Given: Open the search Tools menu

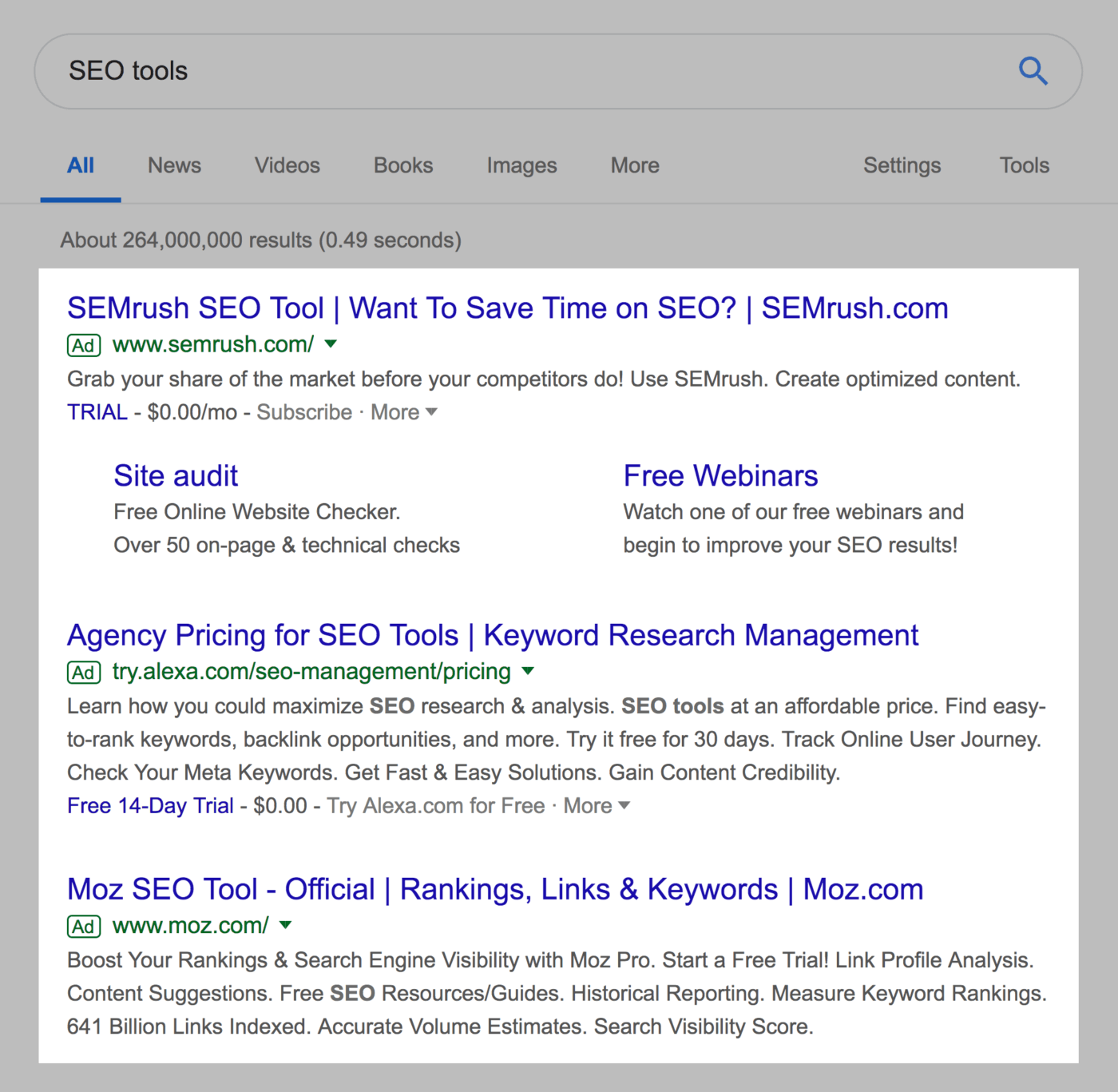Looking at the screenshot, I should [x=1024, y=165].
